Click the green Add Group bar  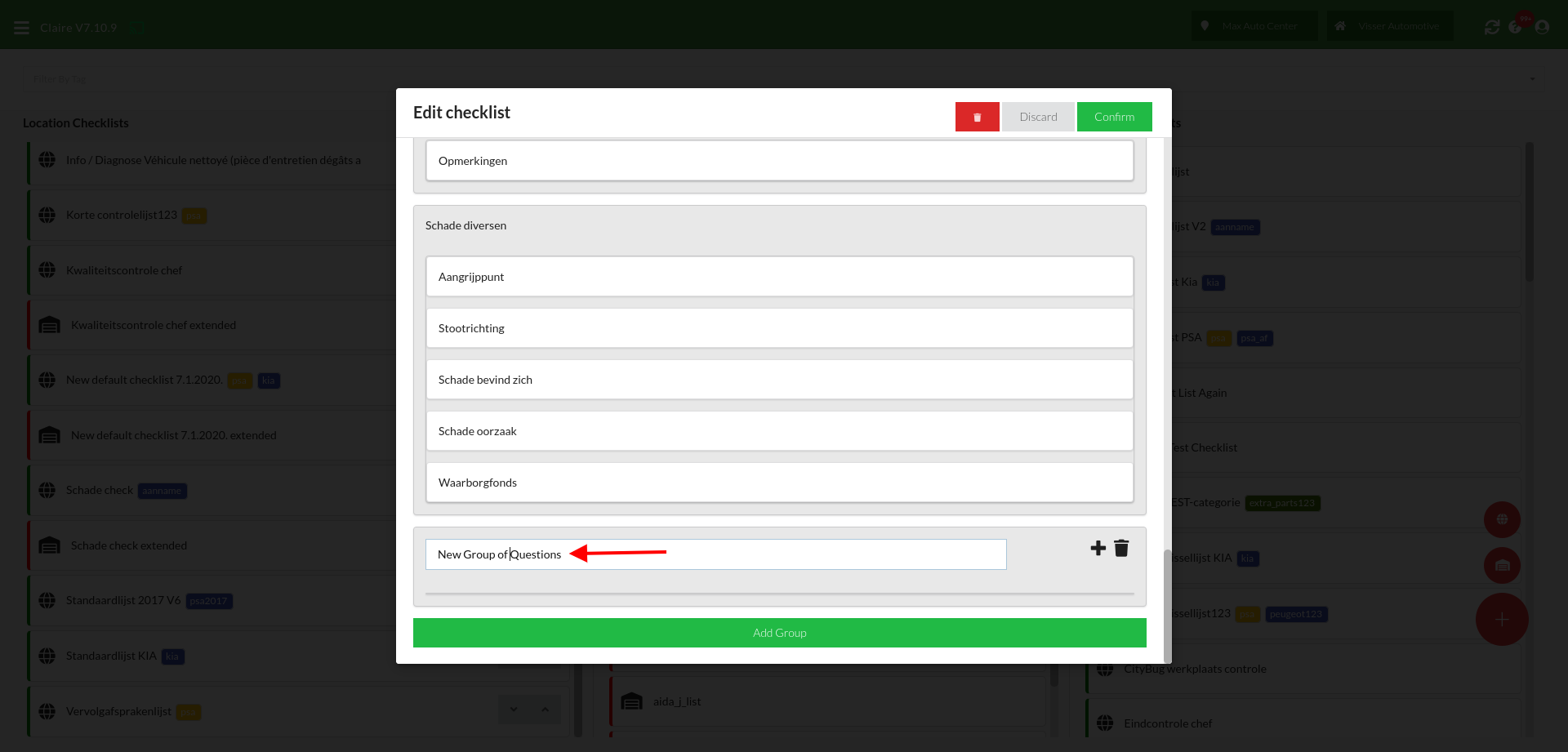click(x=779, y=633)
